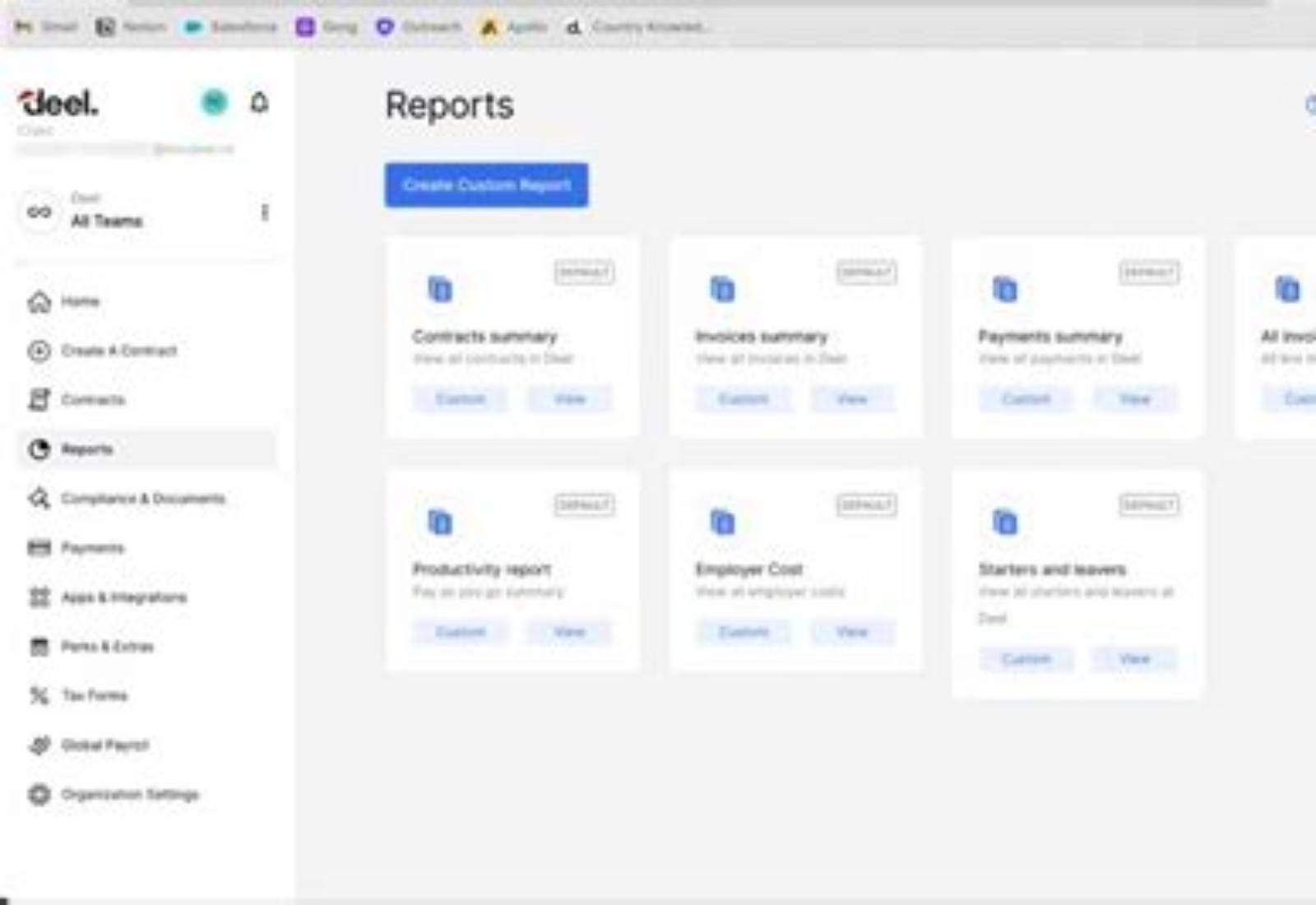Click the Tax Forms percent icon
Screen dimensions: 1316x905
(39, 696)
